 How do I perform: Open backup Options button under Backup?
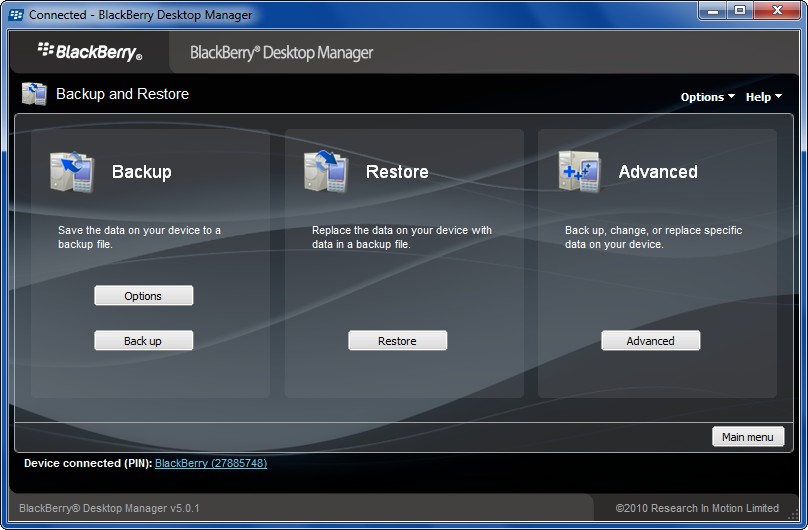point(144,296)
